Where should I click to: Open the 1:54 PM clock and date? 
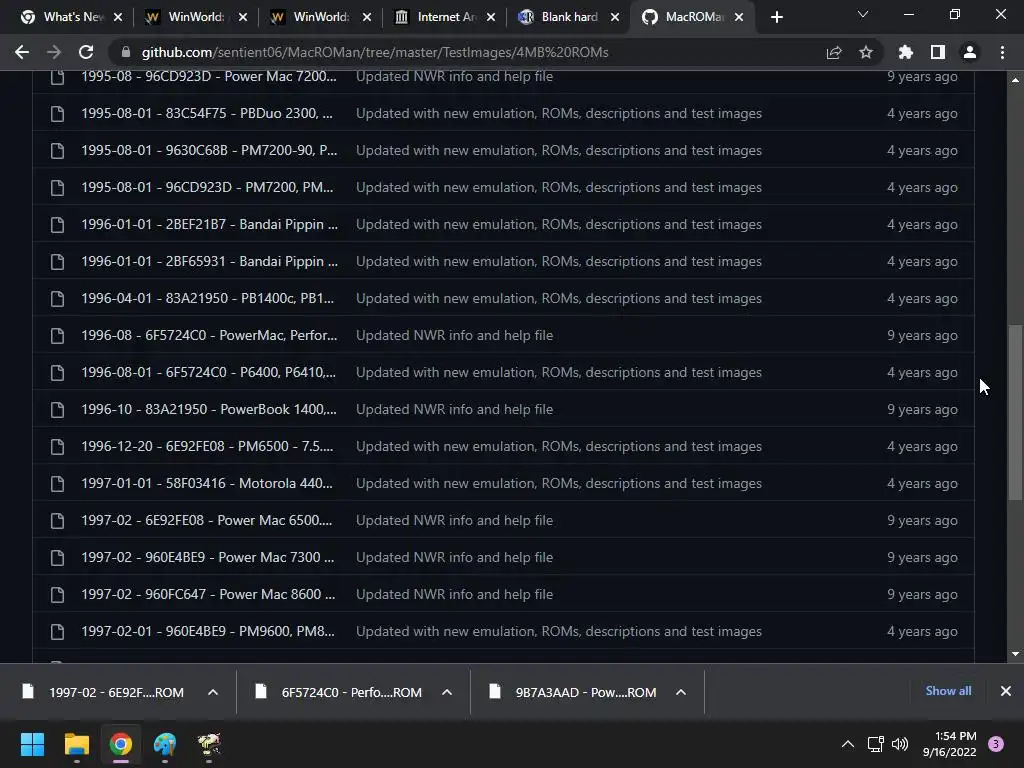[x=950, y=744]
